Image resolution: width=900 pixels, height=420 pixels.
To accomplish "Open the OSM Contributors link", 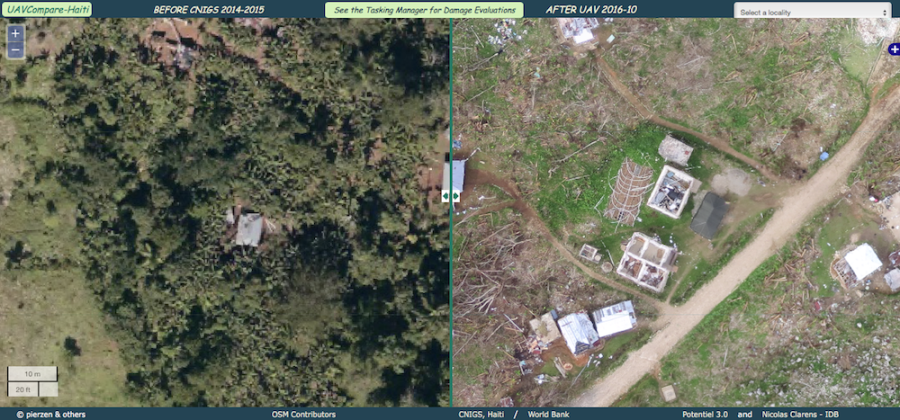I will coord(303,413).
